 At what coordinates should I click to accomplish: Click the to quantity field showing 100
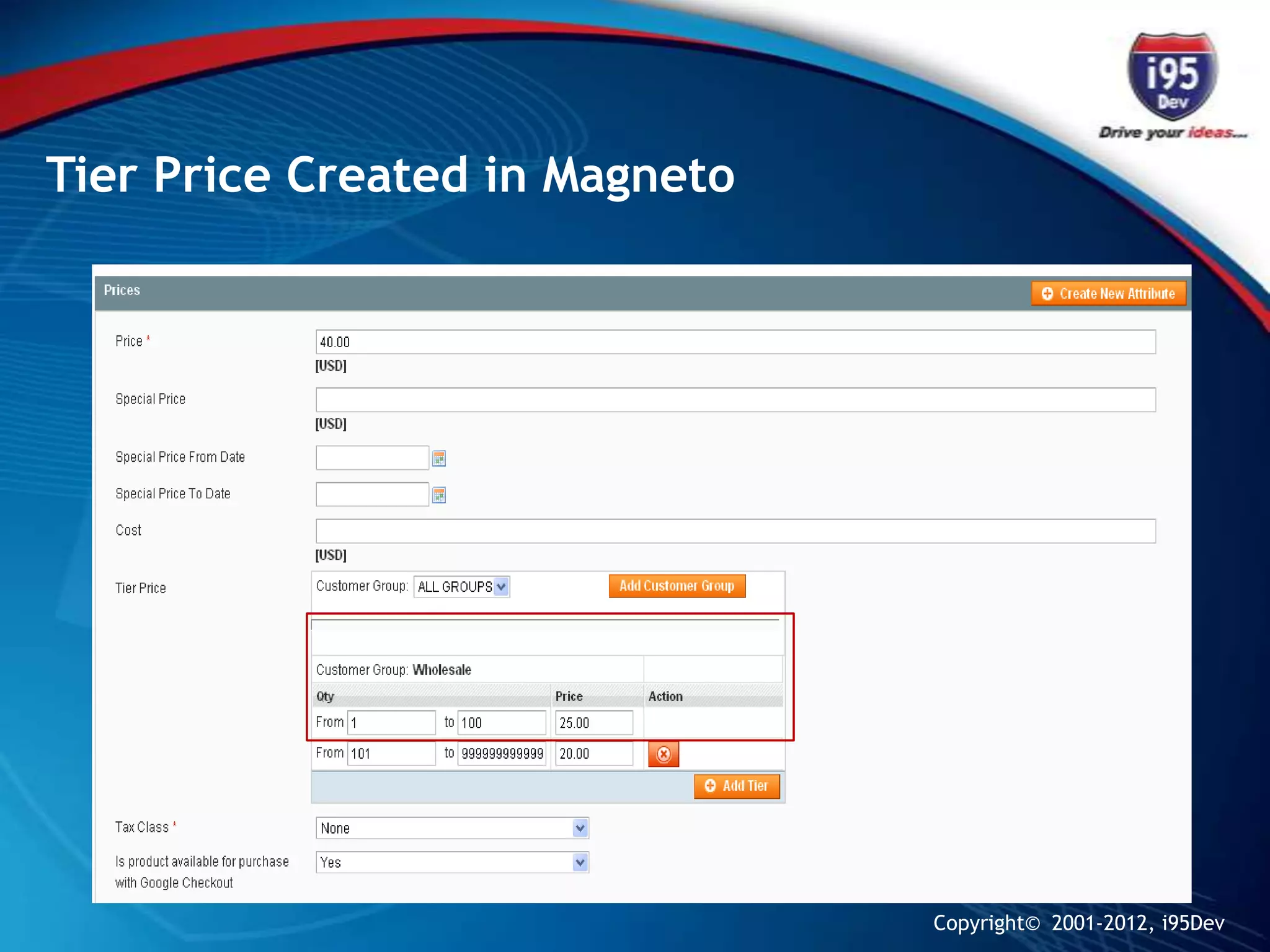(502, 723)
